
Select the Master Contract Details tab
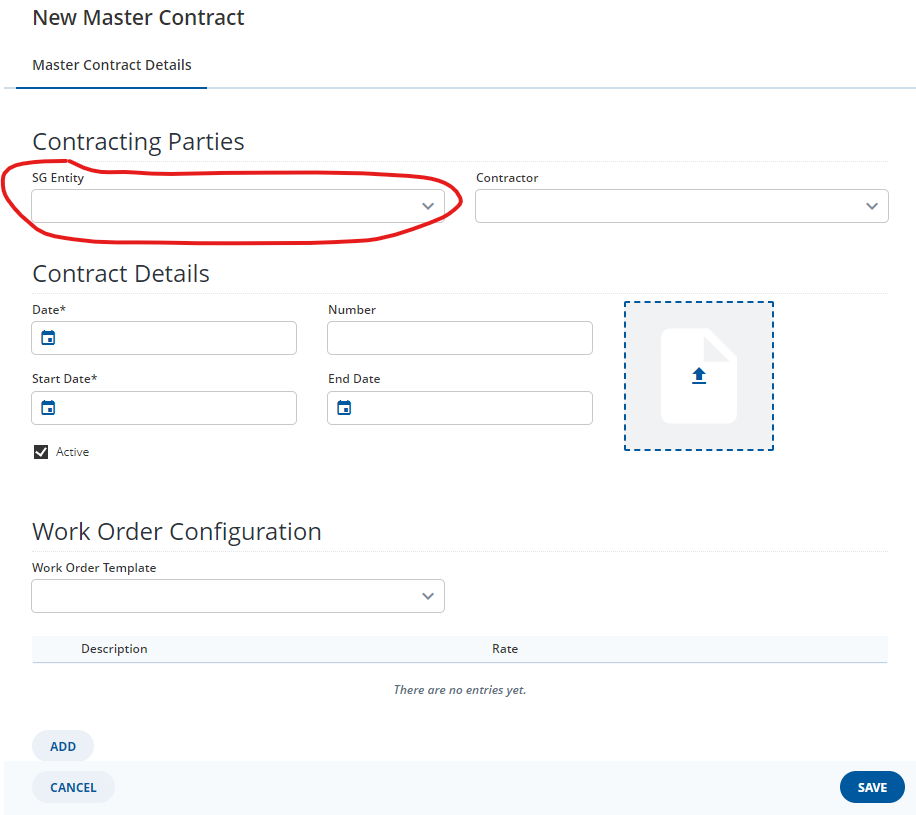[112, 65]
